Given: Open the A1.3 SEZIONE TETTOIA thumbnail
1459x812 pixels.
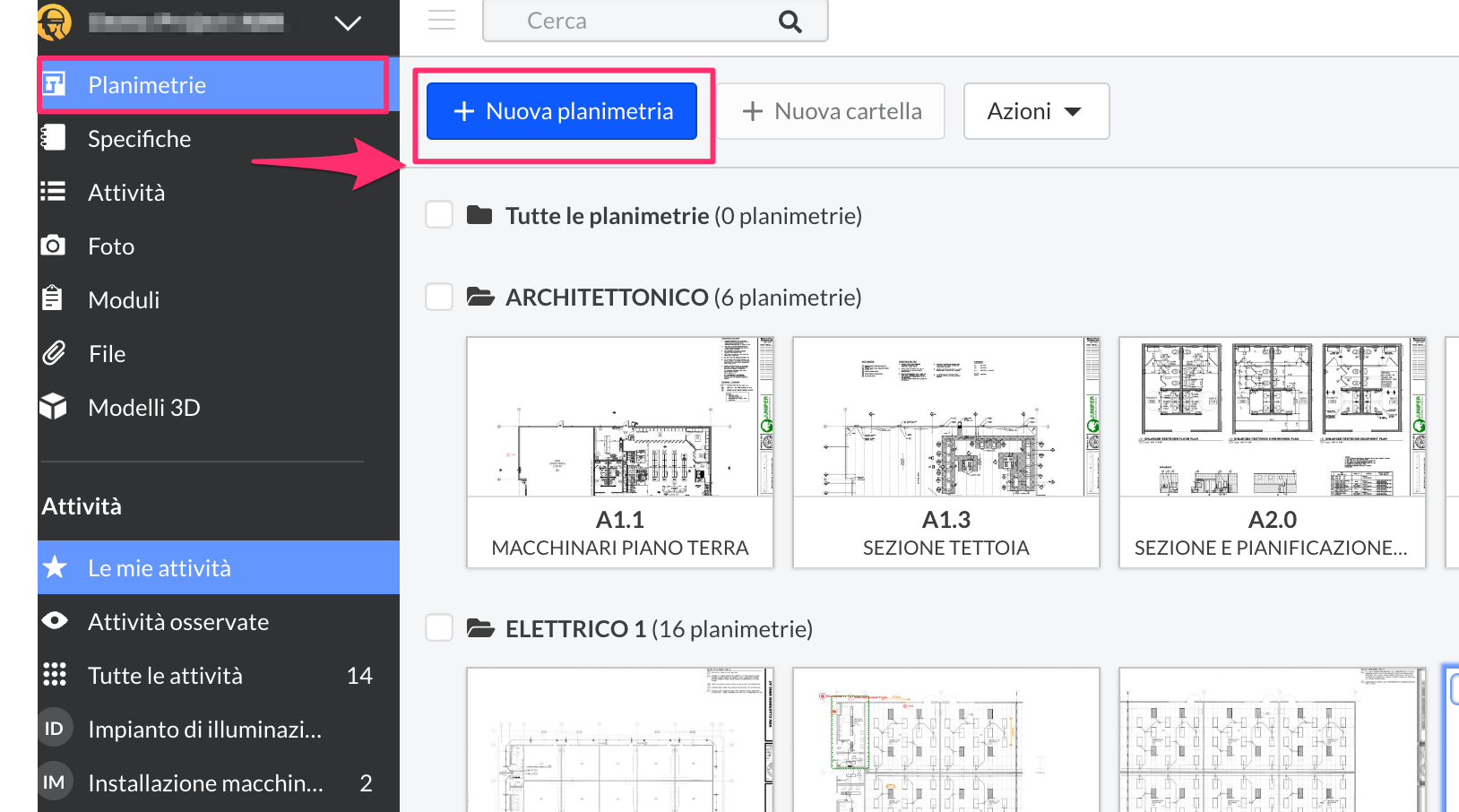Looking at the screenshot, I should click(945, 452).
